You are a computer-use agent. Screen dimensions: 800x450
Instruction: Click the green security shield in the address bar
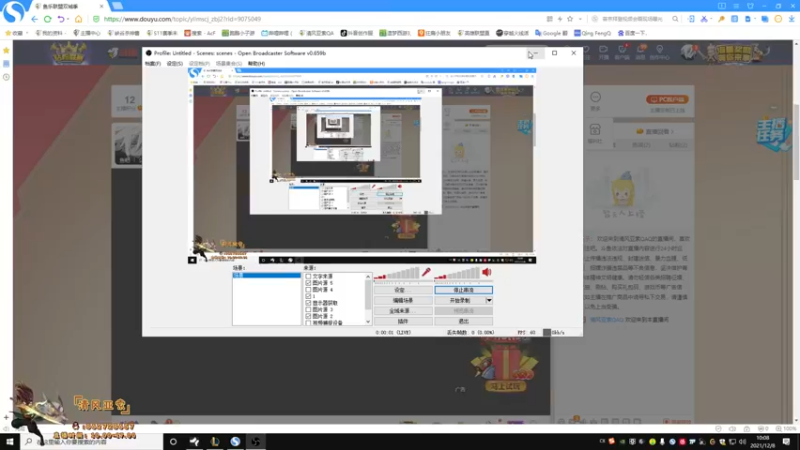pos(96,19)
